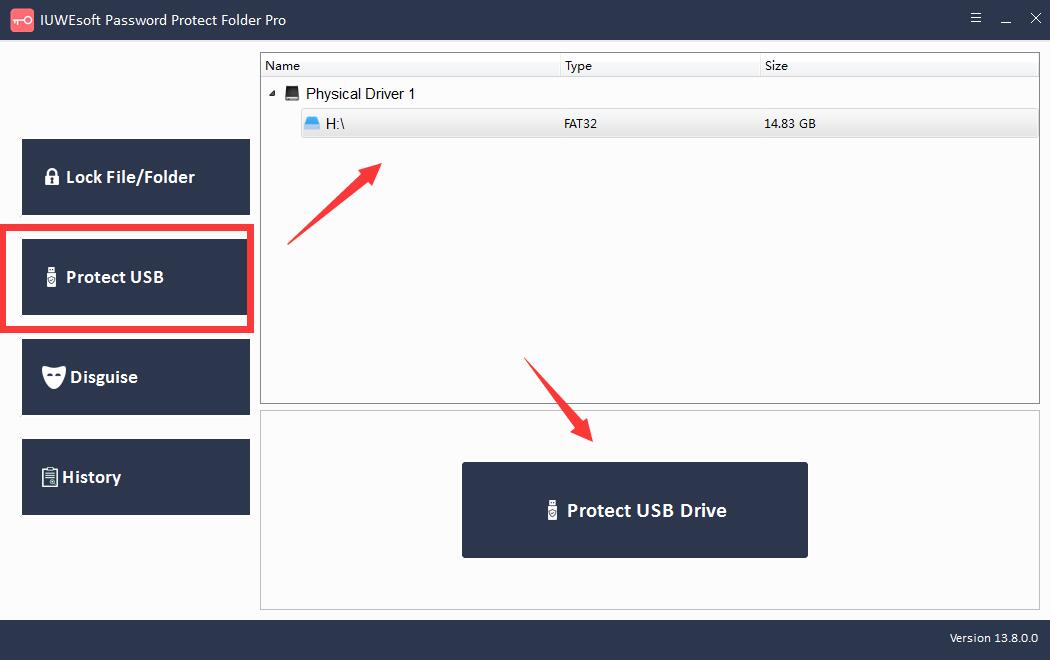Viewport: 1050px width, 660px height.
Task: Collapse the Physical Driver 1 tree node
Action: coord(273,94)
